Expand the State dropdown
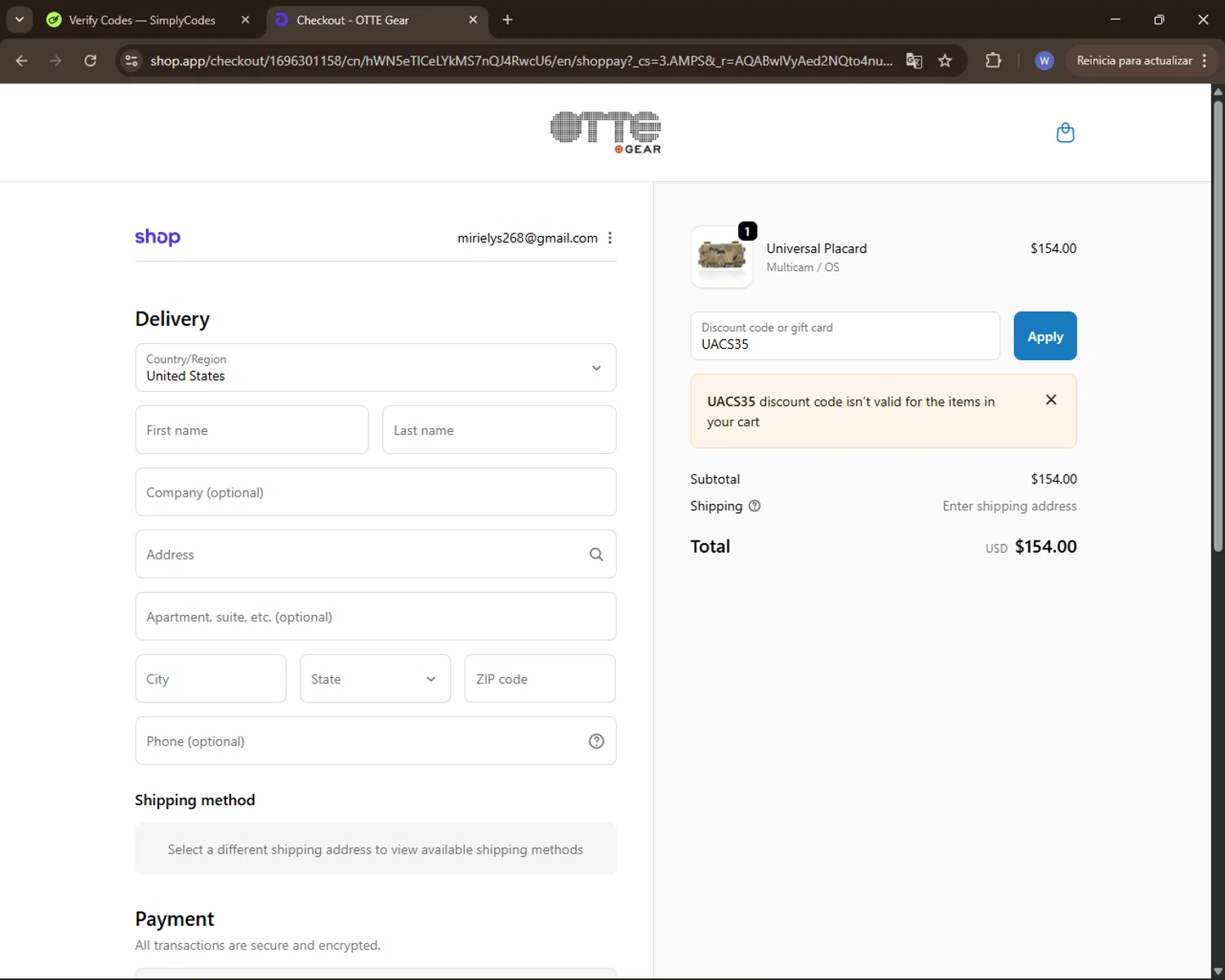The image size is (1225, 980). pos(375,679)
